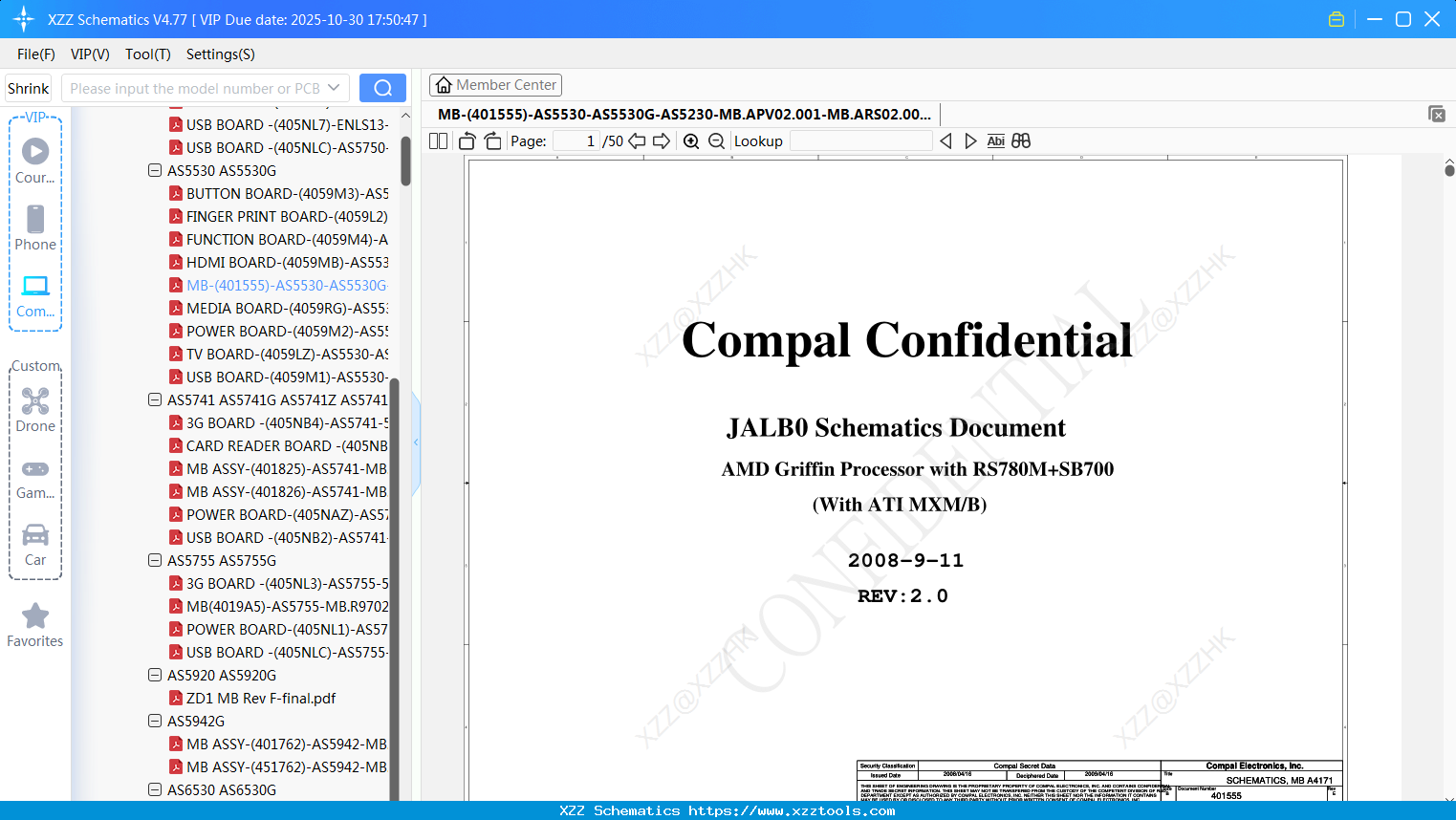The width and height of the screenshot is (1456, 820).
Task: Go to previous page arrow
Action: 637,141
